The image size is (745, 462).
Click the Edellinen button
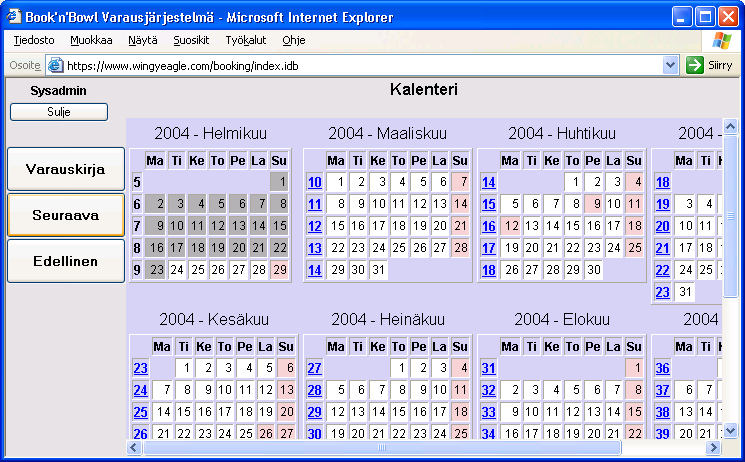(x=65, y=261)
